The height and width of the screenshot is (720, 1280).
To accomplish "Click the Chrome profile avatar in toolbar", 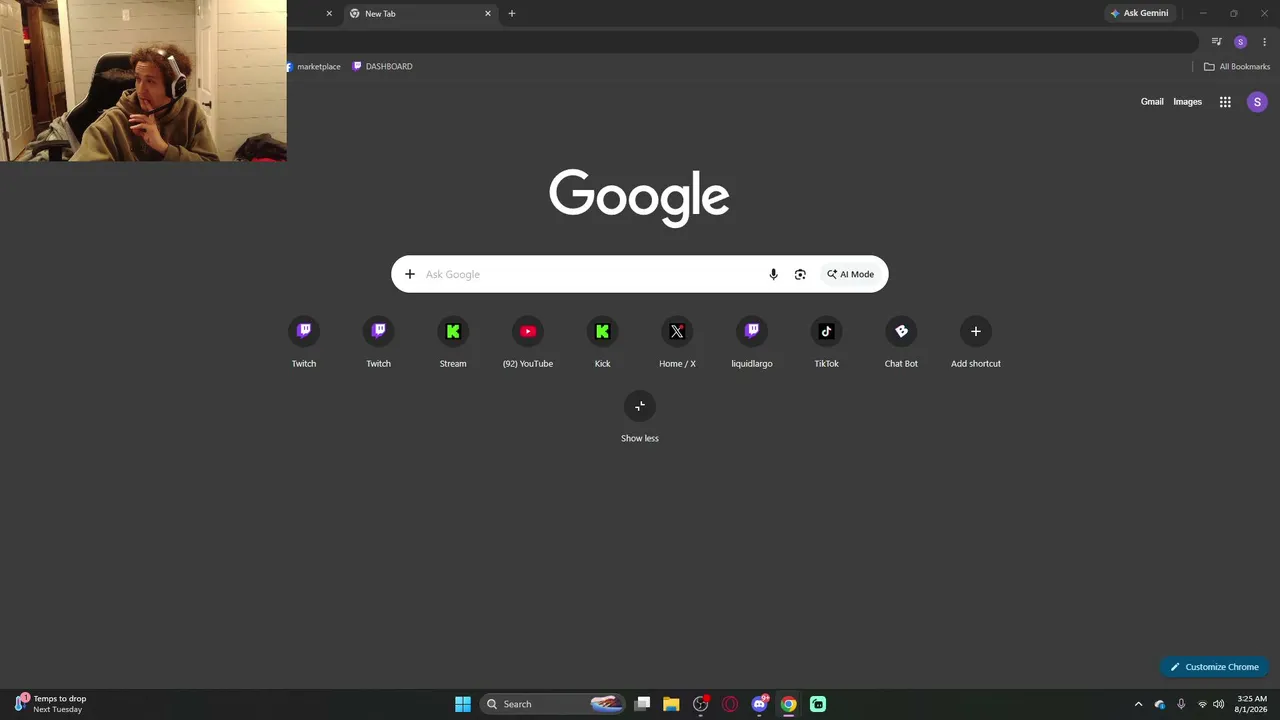I will pyautogui.click(x=1240, y=42).
